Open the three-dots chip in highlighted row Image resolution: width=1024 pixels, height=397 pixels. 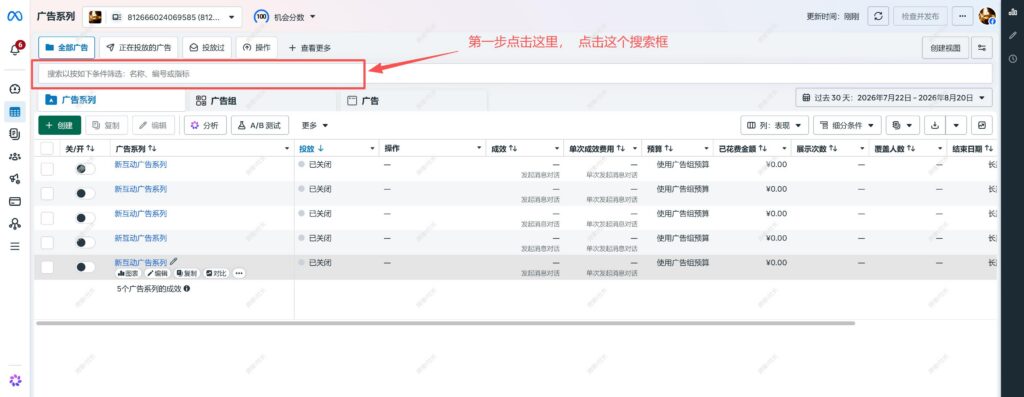click(239, 273)
